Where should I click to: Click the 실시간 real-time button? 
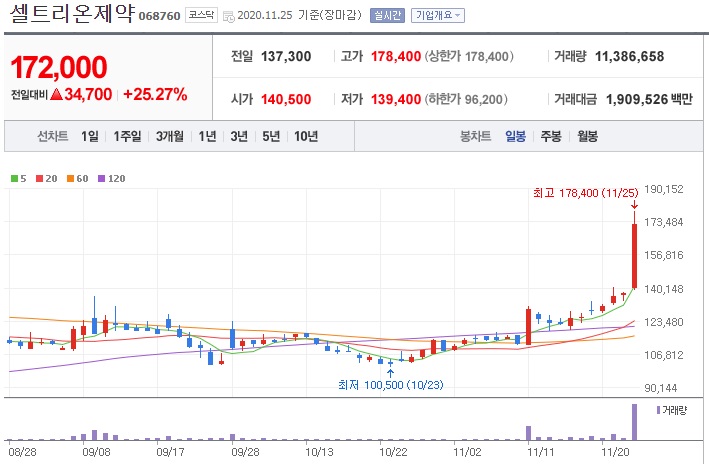(x=387, y=15)
